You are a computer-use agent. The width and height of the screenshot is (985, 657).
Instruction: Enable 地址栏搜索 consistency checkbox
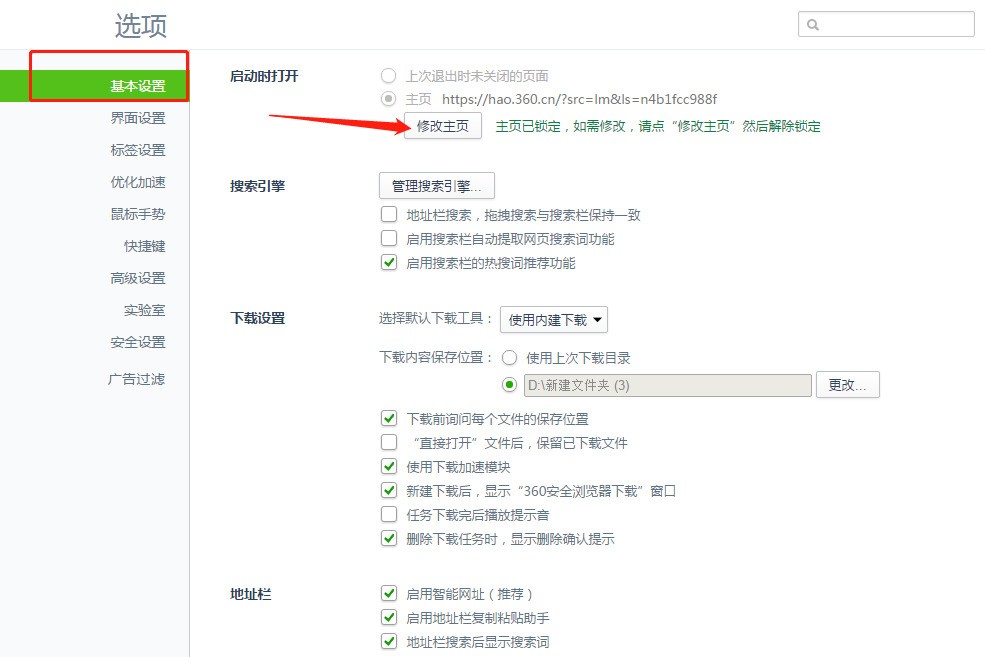point(389,215)
